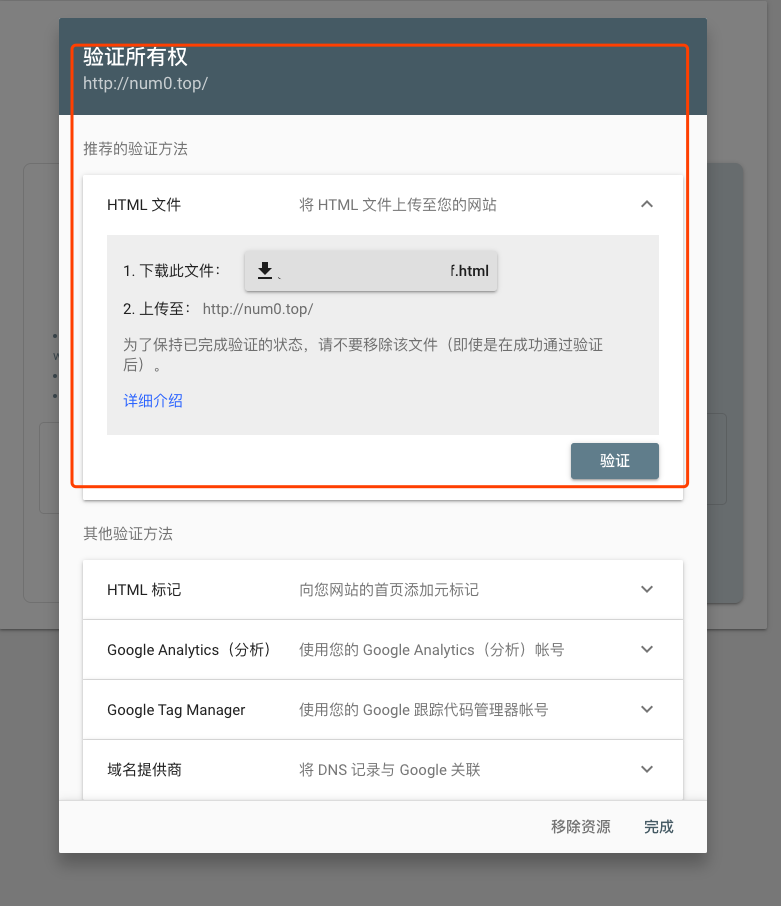Click the upload target URL http://num0.top/
Image resolution: width=781 pixels, height=906 pixels.
(258, 309)
